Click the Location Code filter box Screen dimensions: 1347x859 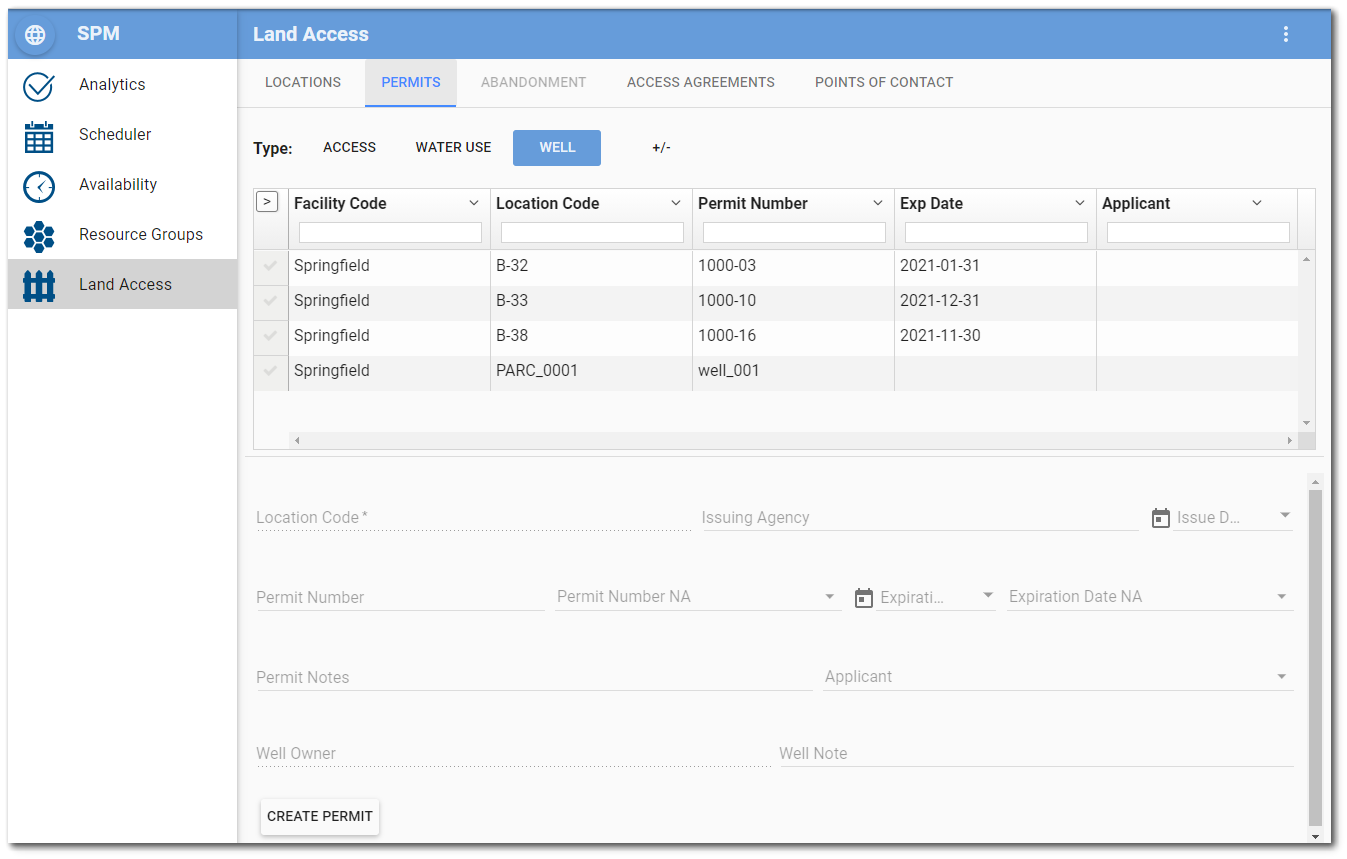592,233
